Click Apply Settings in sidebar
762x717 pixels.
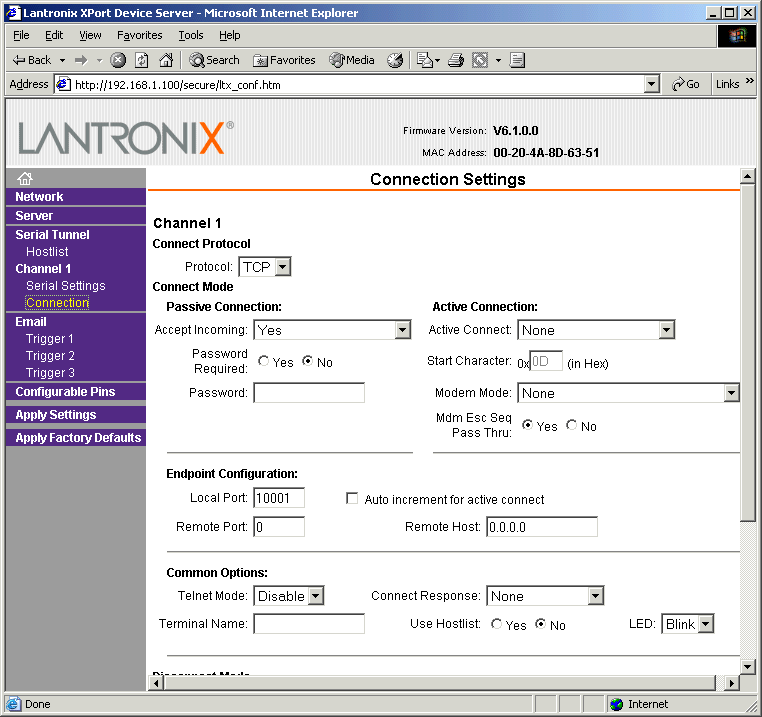pyautogui.click(x=56, y=415)
